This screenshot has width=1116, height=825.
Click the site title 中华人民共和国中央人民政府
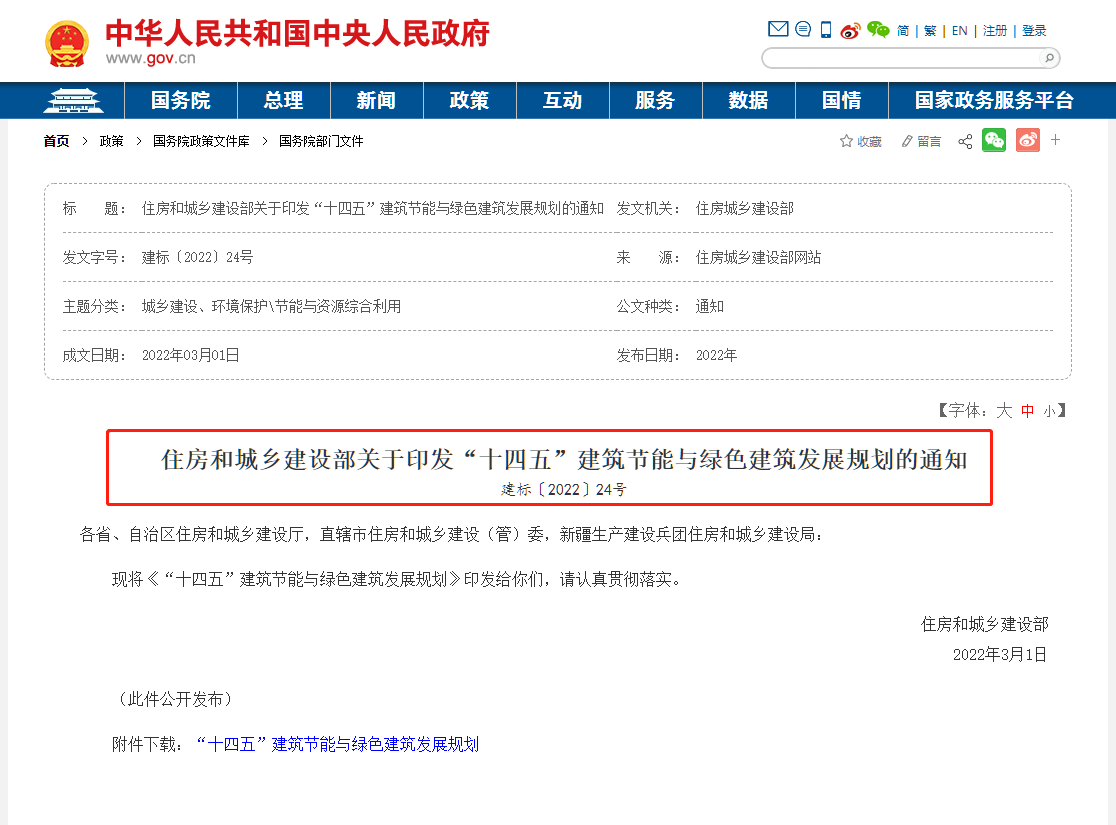[298, 33]
